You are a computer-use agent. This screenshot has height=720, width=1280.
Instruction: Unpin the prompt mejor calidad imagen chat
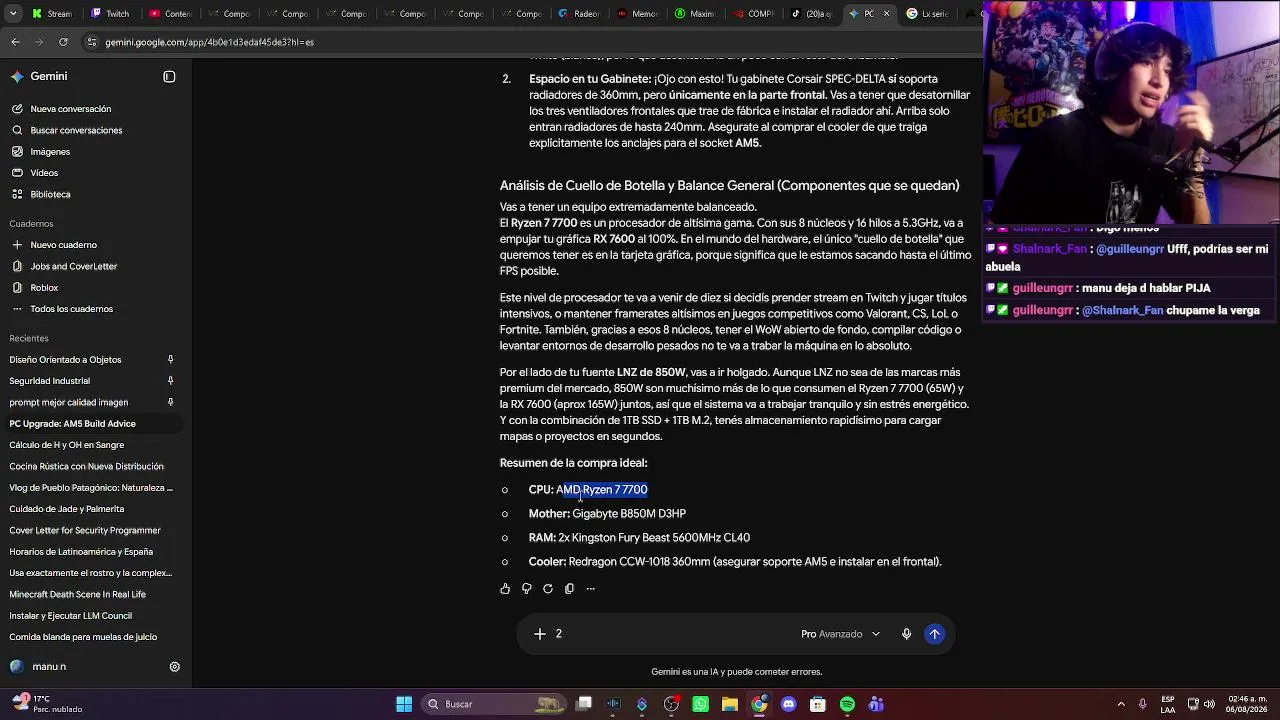pyautogui.click(x=170, y=402)
